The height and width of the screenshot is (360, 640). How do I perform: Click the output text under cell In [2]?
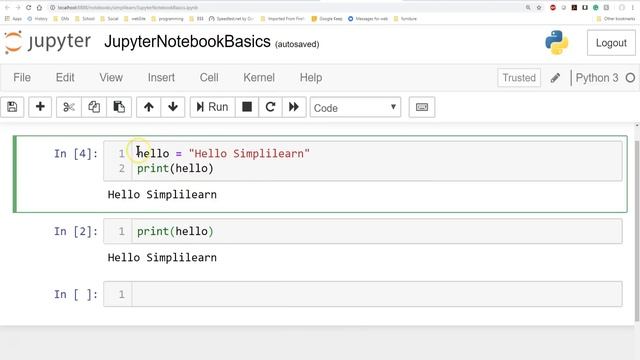click(x=162, y=258)
